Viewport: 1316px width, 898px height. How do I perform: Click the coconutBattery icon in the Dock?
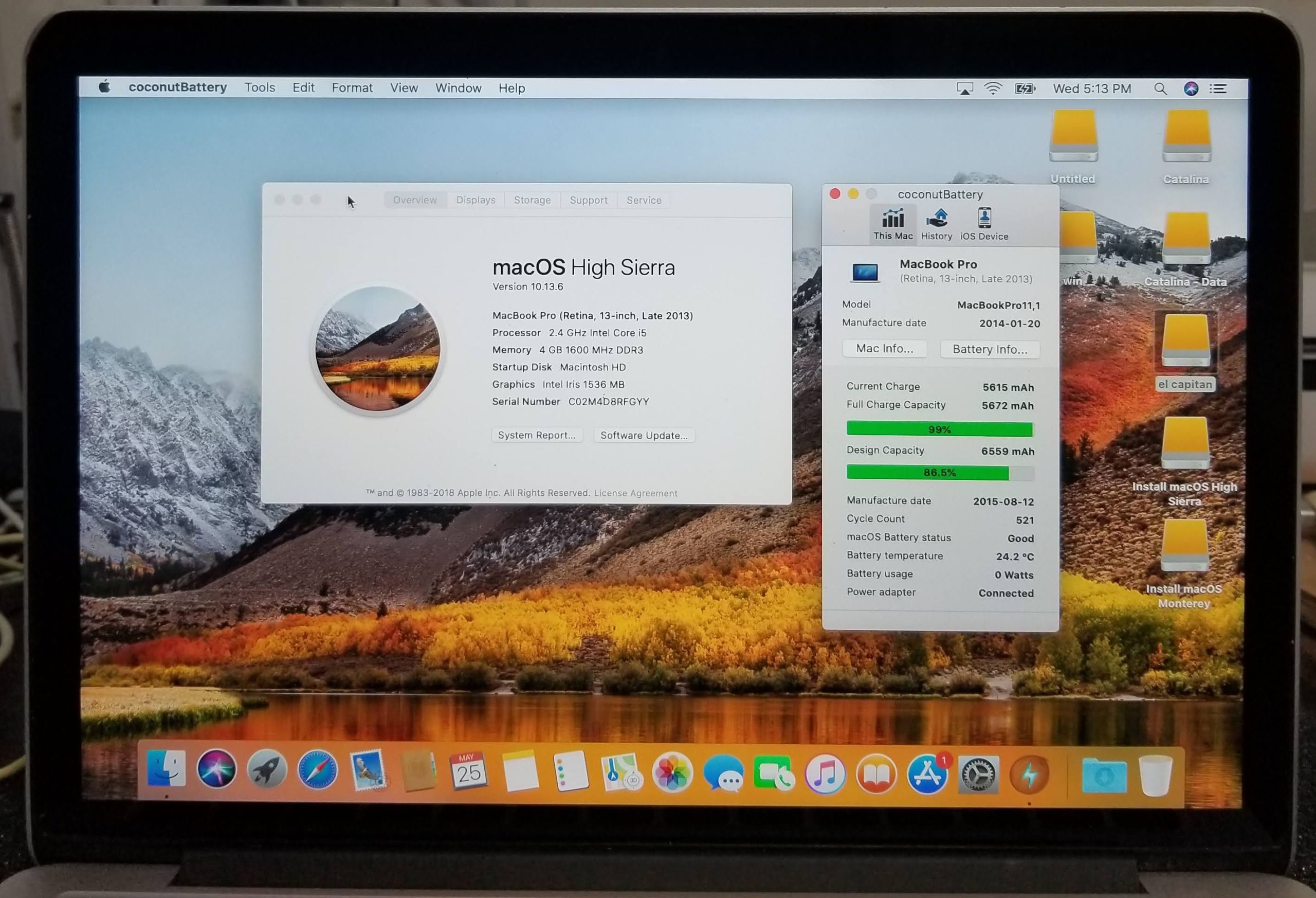pos(1029,775)
